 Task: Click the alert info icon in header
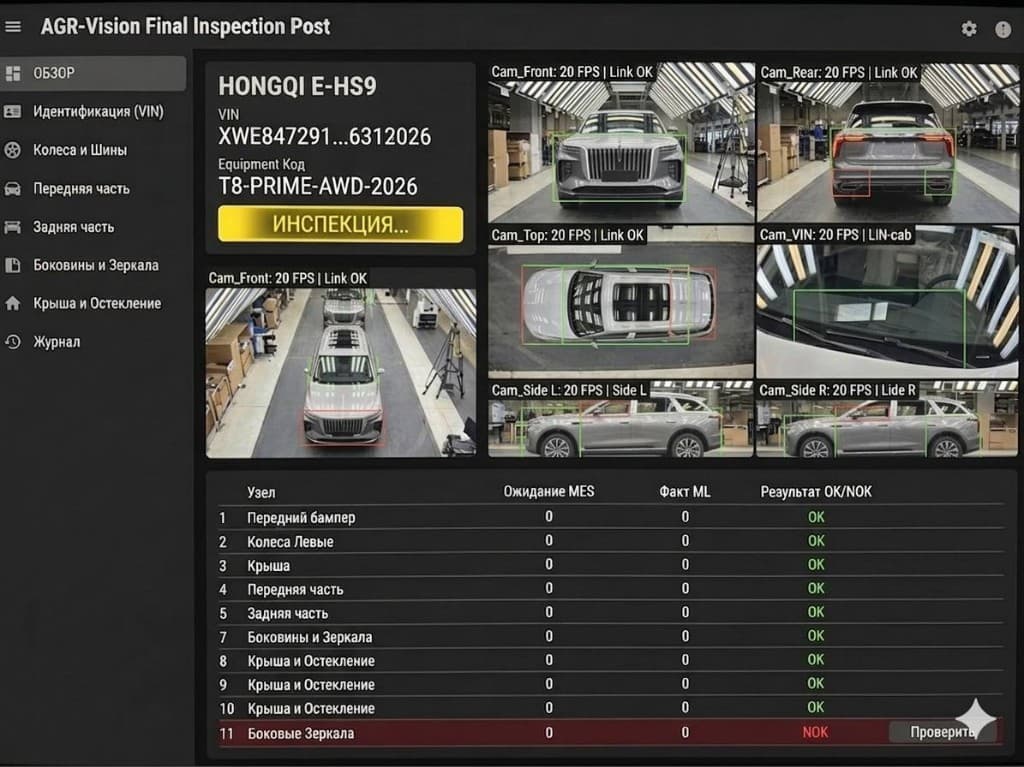1002,29
